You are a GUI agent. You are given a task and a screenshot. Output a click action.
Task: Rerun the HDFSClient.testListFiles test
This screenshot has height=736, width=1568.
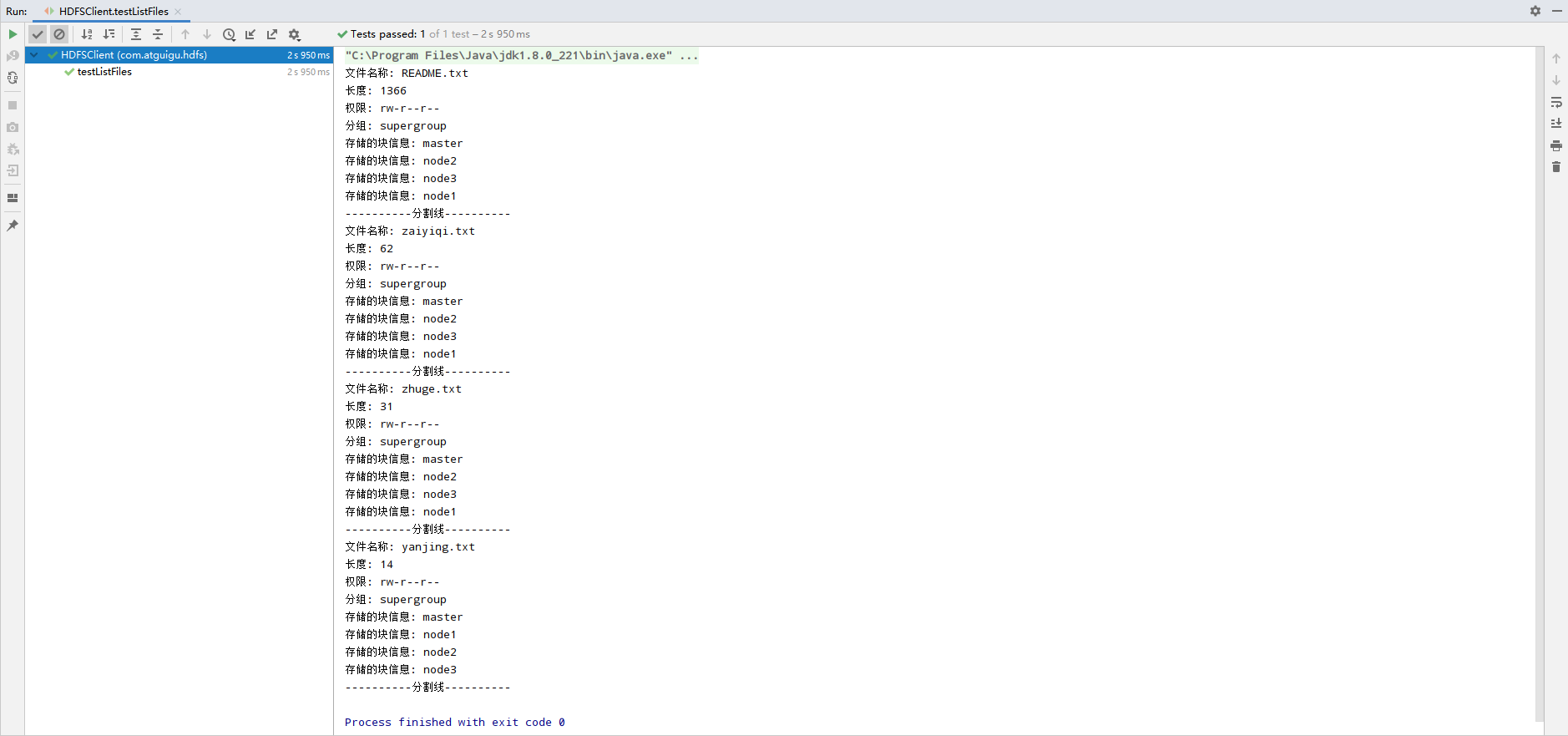13,34
